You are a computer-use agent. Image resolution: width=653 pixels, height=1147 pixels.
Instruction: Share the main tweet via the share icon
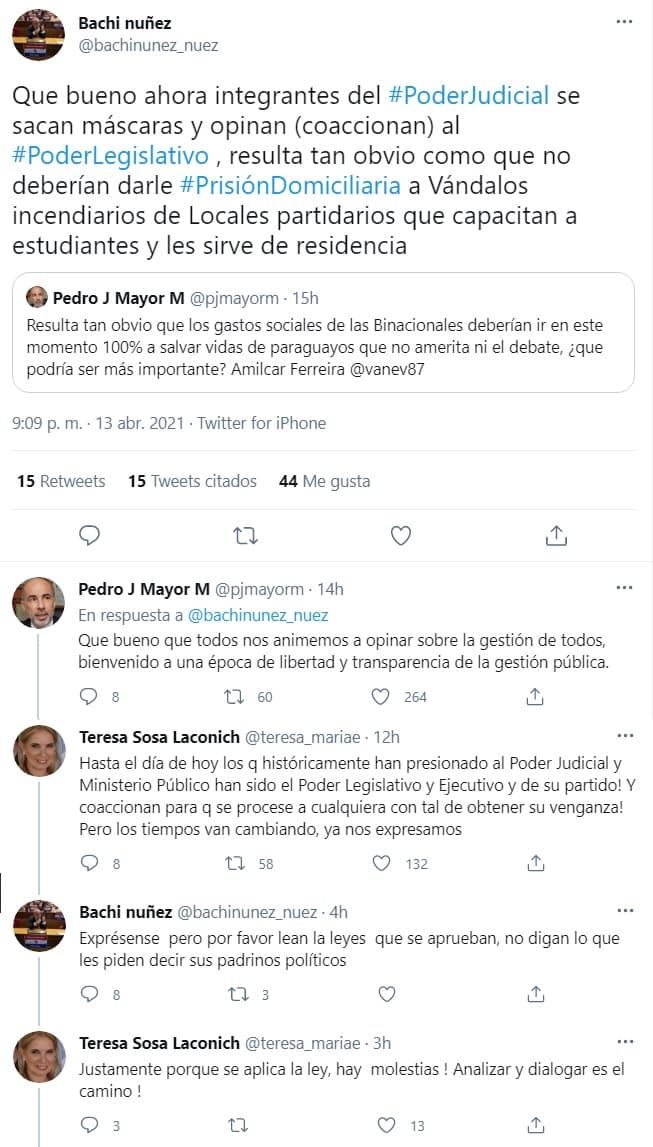tap(556, 536)
